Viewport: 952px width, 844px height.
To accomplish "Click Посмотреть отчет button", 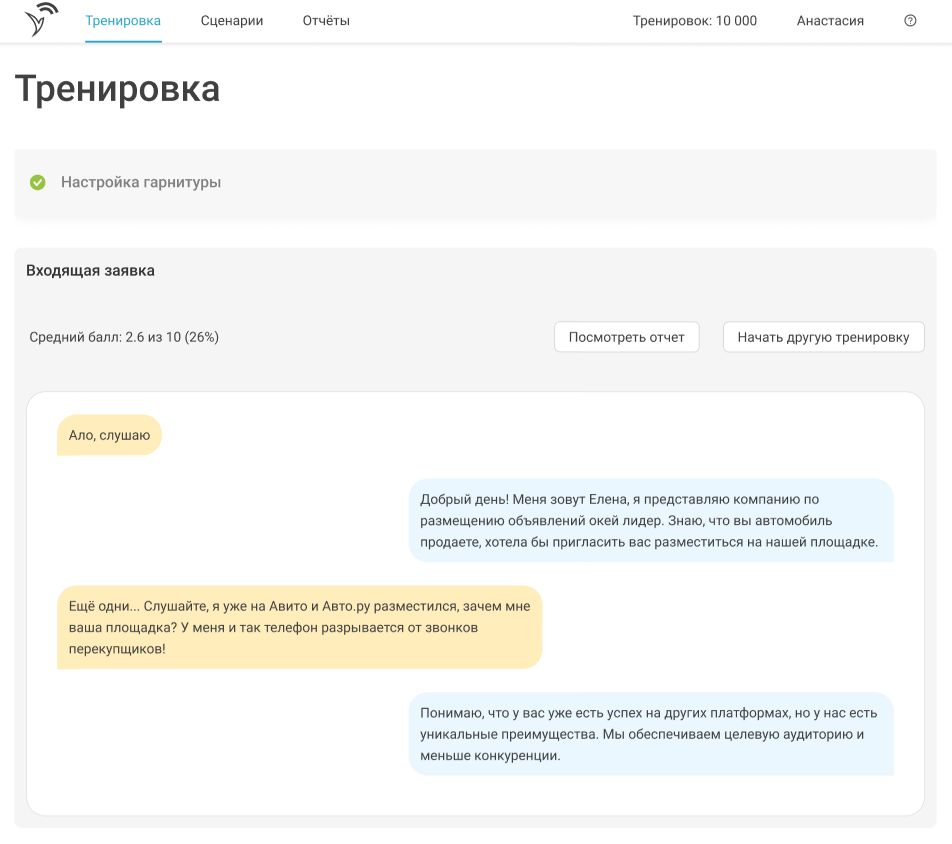I will [x=627, y=337].
